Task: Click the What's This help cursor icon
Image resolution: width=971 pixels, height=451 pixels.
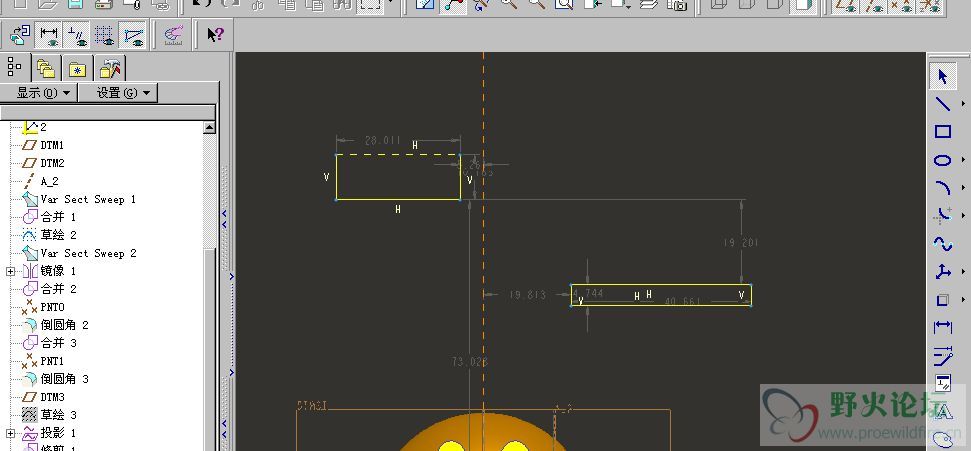Action: point(215,35)
